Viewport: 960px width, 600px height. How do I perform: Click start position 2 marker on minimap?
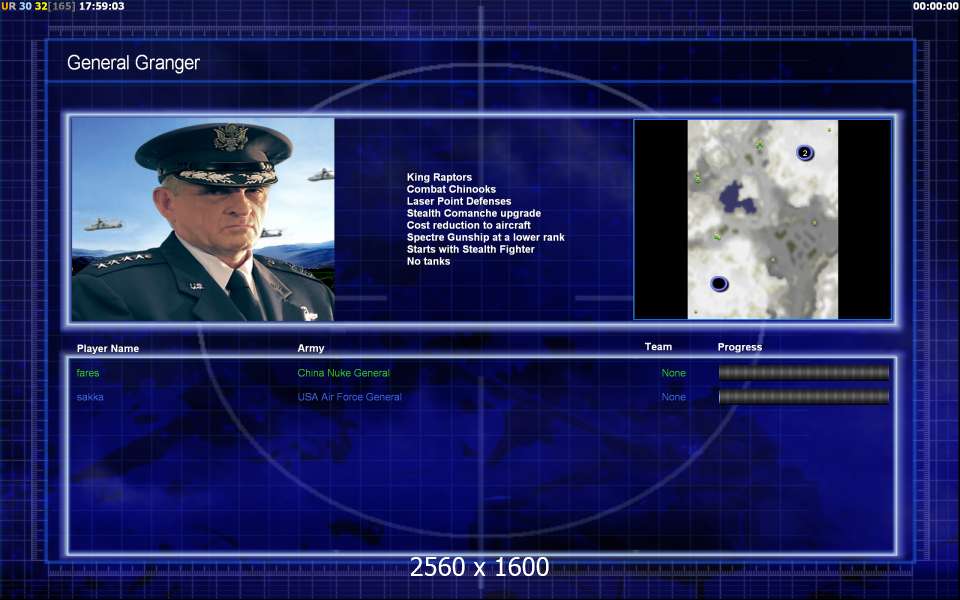tap(804, 153)
